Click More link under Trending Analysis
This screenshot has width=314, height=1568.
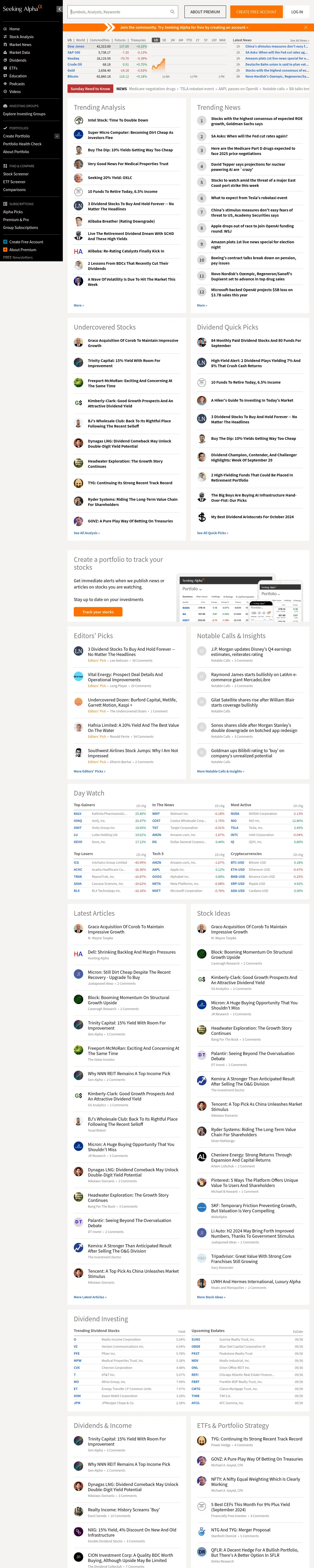coord(79,305)
